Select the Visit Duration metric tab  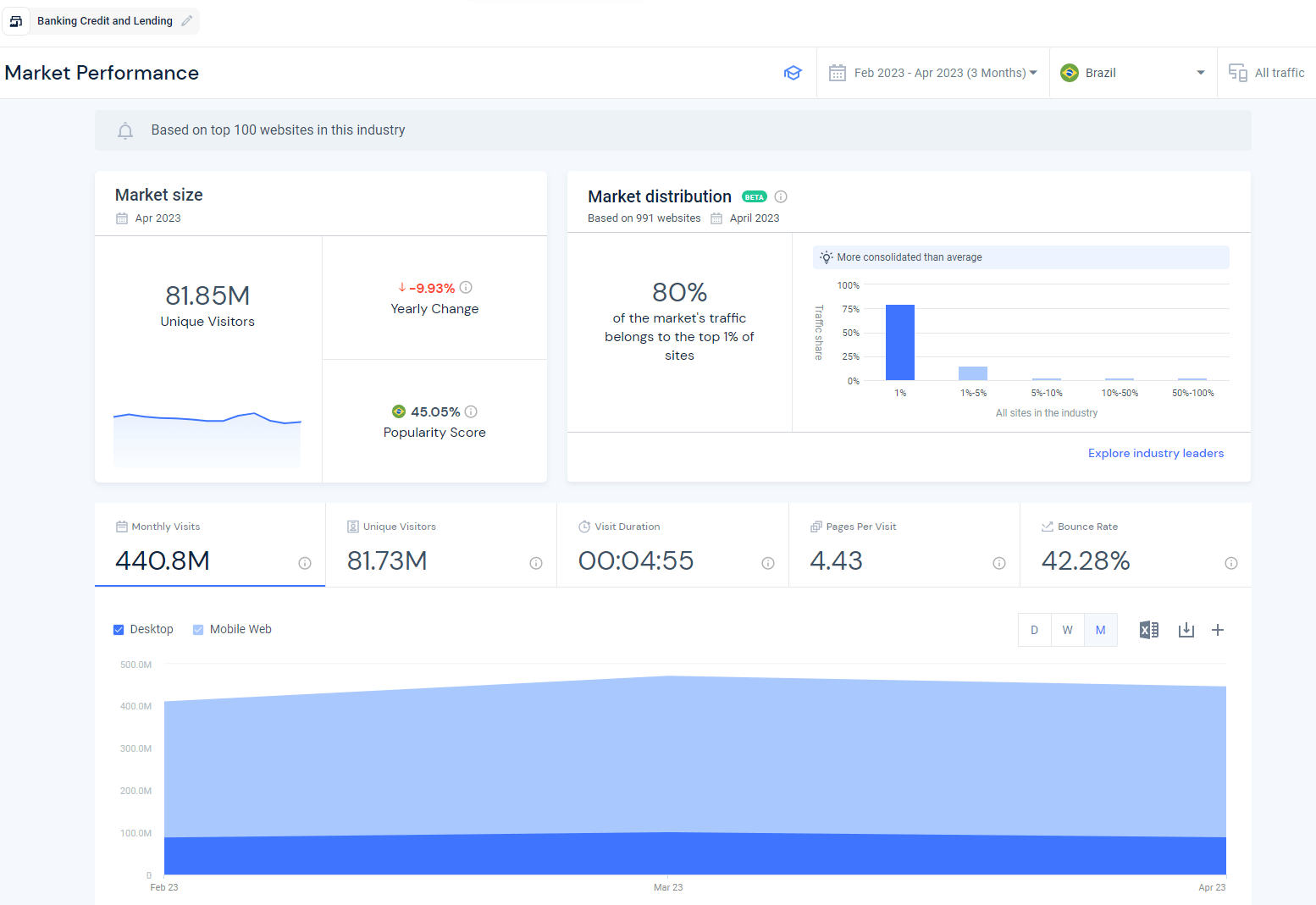672,544
